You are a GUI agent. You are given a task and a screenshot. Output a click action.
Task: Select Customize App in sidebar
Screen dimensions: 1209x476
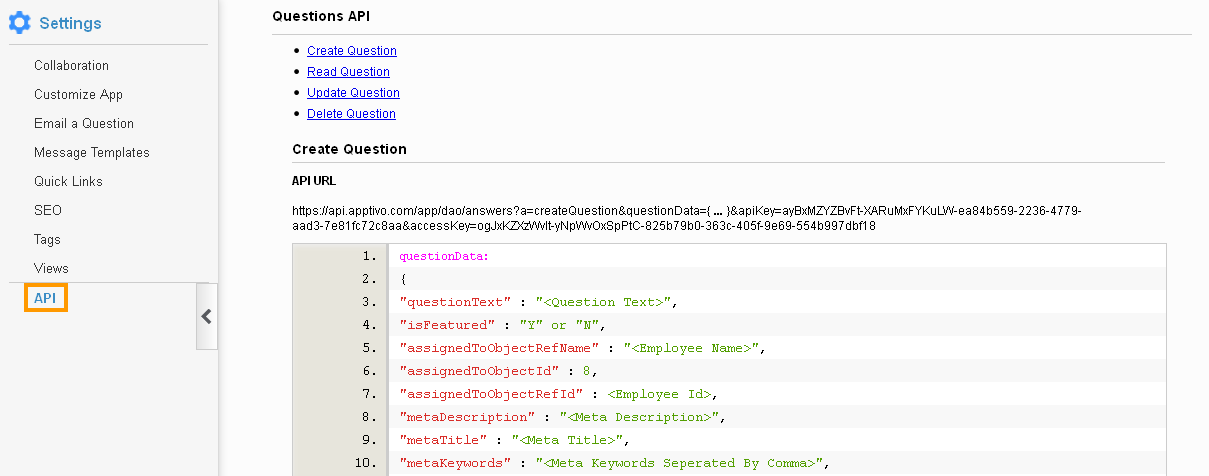[x=78, y=95]
